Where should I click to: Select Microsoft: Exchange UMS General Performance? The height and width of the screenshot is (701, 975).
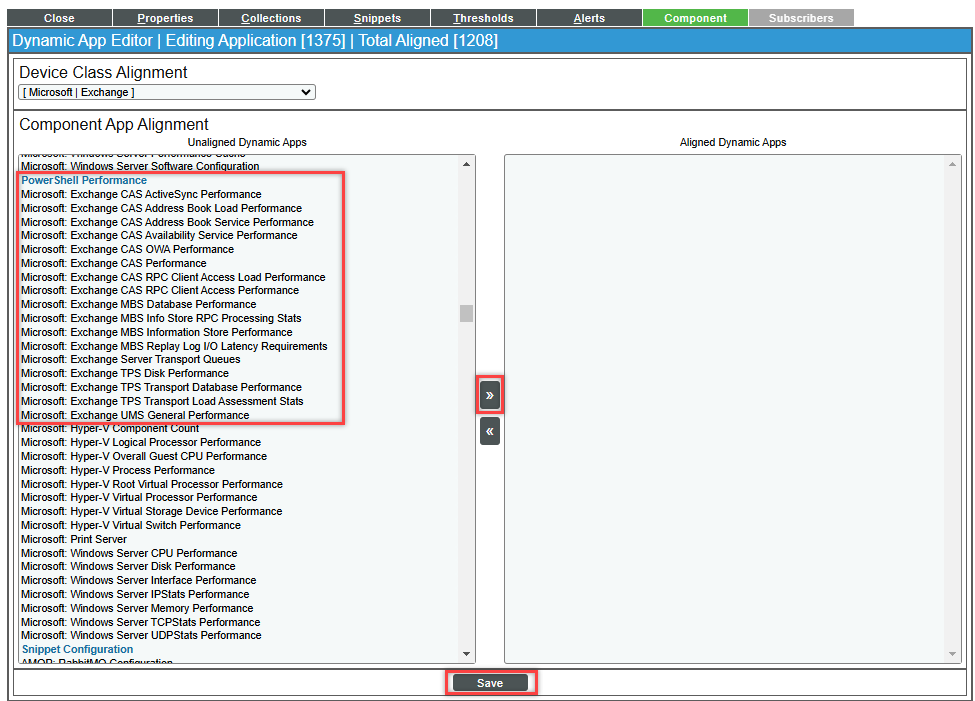135,415
